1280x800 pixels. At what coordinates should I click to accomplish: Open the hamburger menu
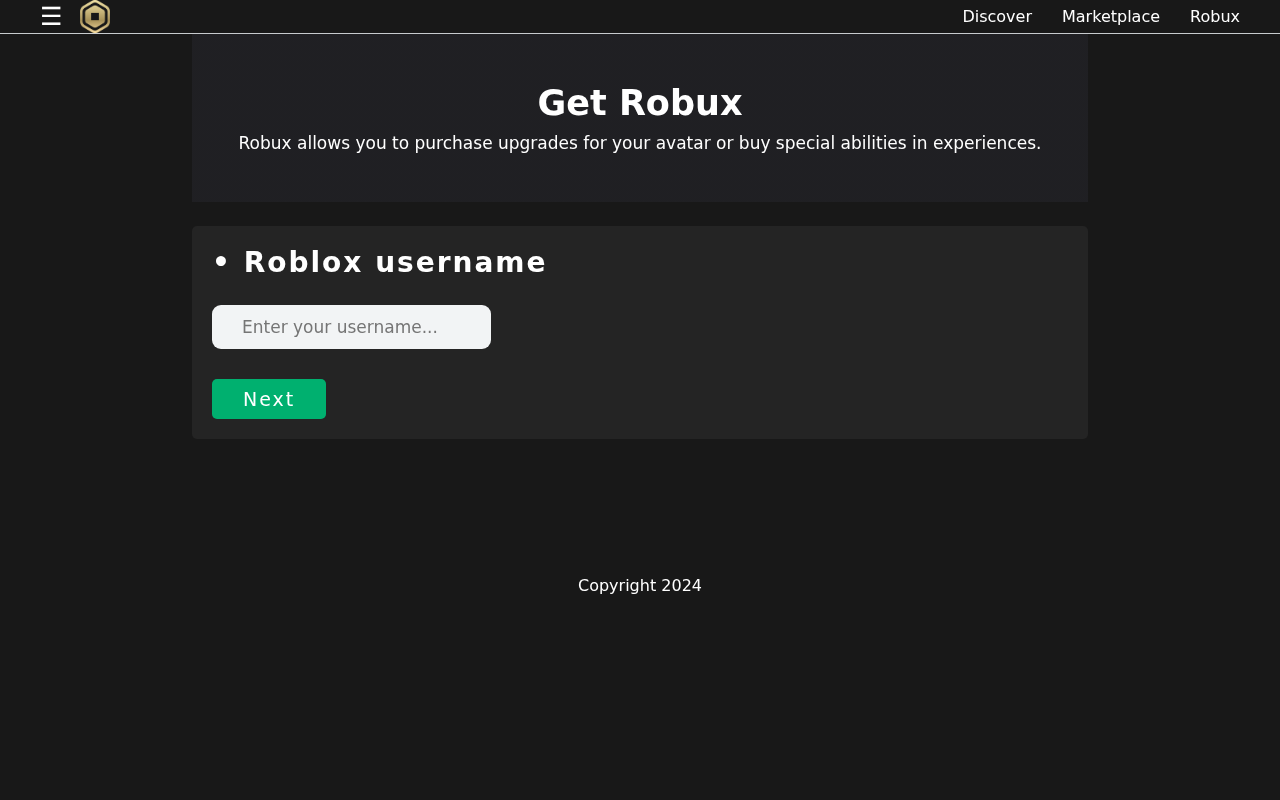[51, 16]
